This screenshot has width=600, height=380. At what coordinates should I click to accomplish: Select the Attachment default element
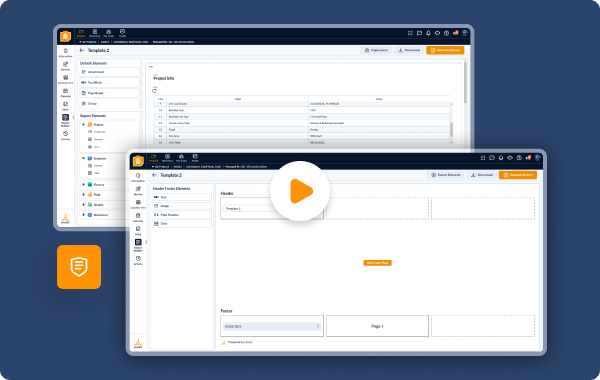point(109,72)
